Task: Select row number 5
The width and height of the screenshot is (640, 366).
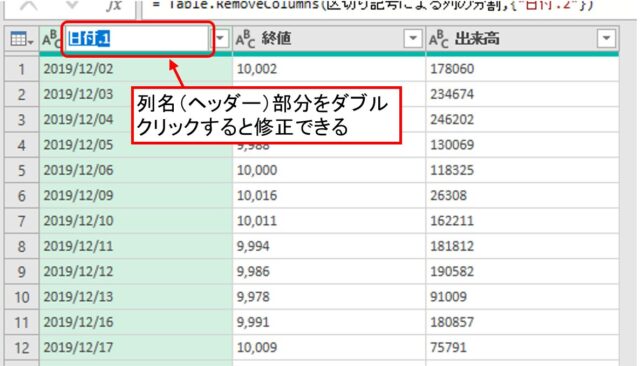Action: pos(22,170)
